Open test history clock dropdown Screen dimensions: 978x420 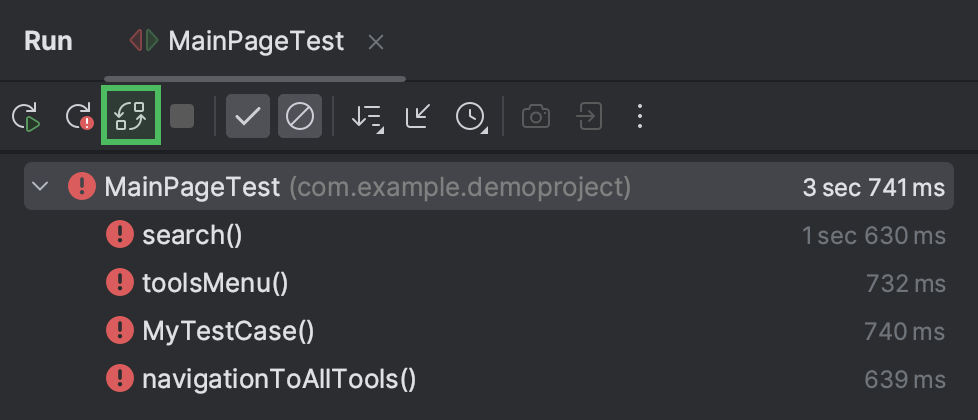click(471, 117)
